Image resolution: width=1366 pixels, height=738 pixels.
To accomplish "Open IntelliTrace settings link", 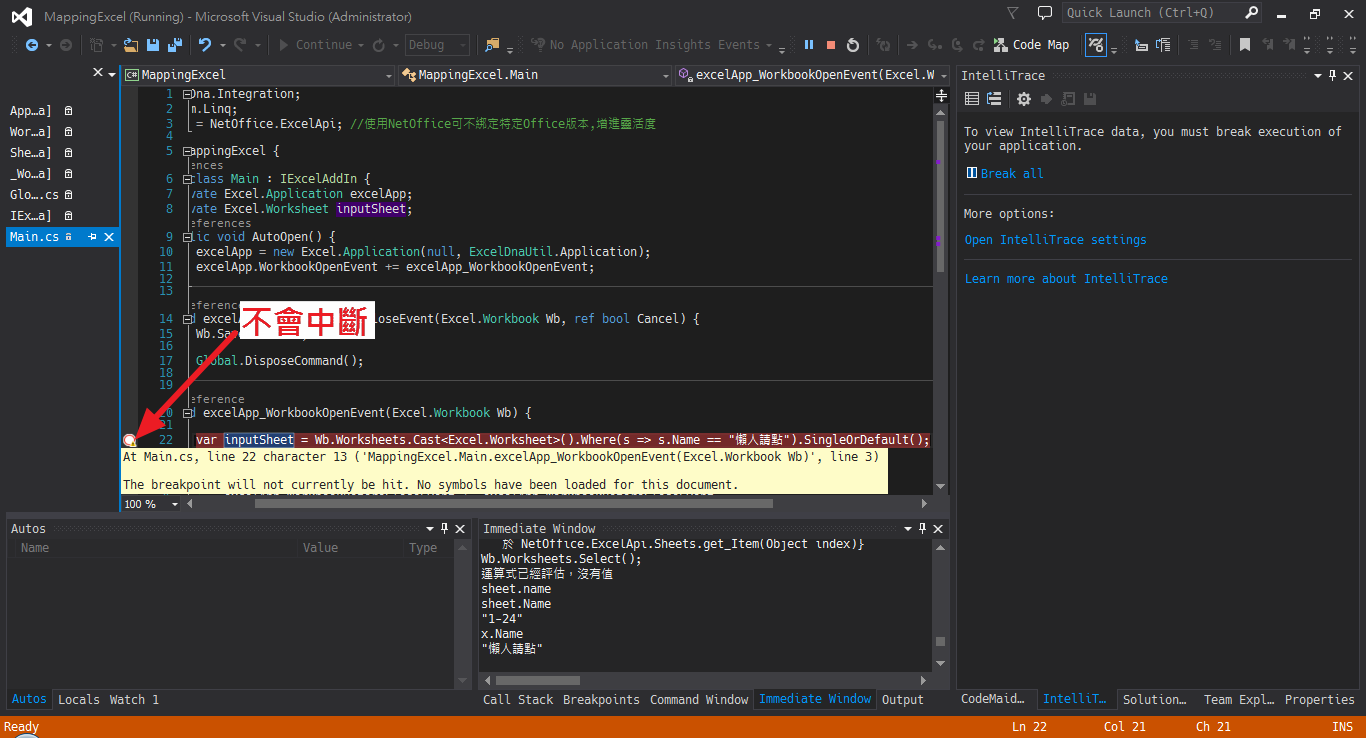I will [1055, 240].
